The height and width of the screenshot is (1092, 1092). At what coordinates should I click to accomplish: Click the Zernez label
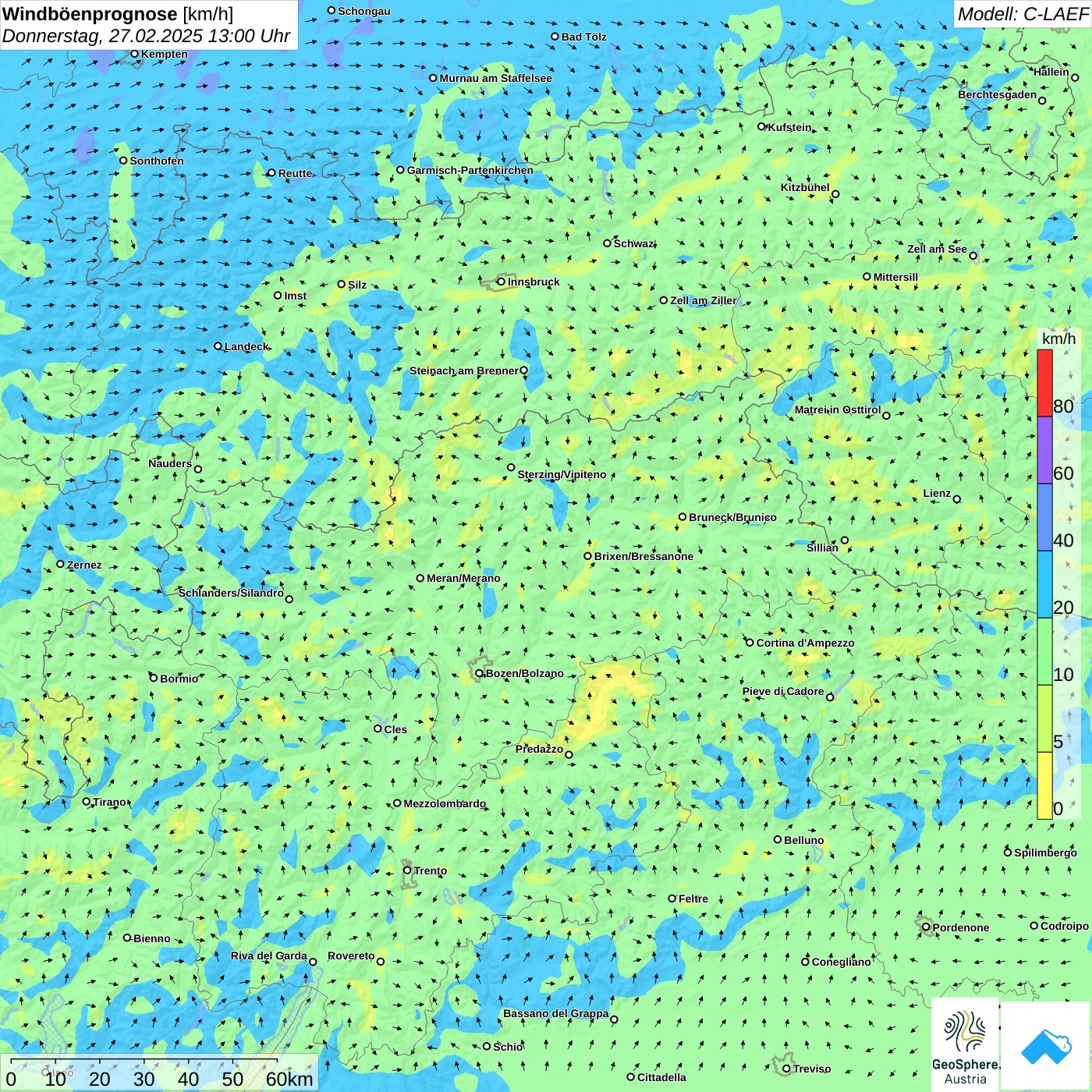coord(84,565)
